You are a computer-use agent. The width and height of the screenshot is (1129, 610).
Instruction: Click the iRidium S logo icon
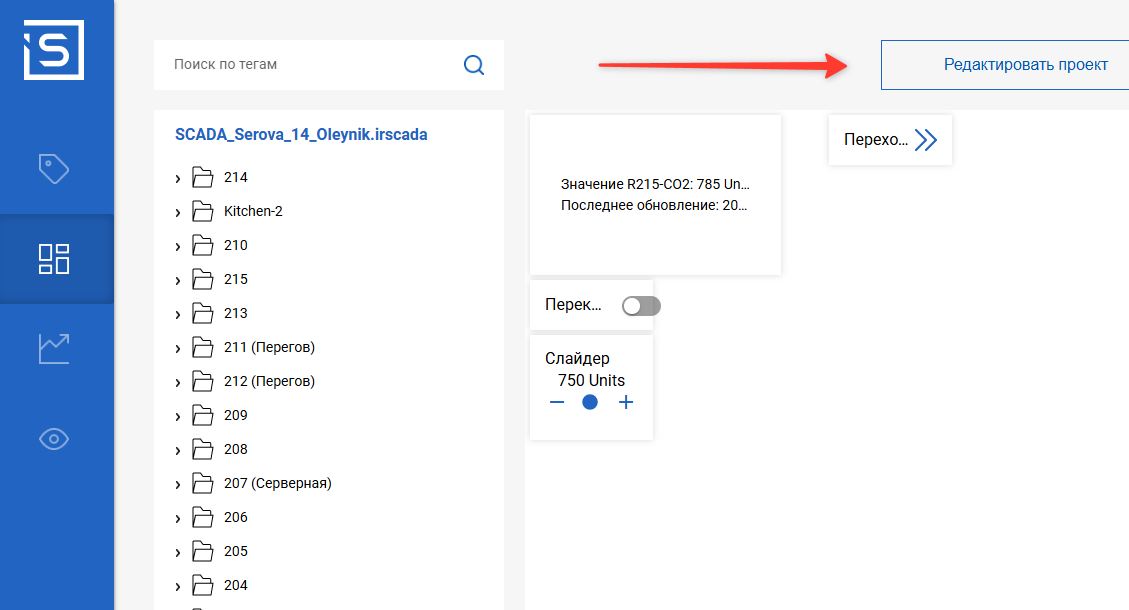(54, 50)
